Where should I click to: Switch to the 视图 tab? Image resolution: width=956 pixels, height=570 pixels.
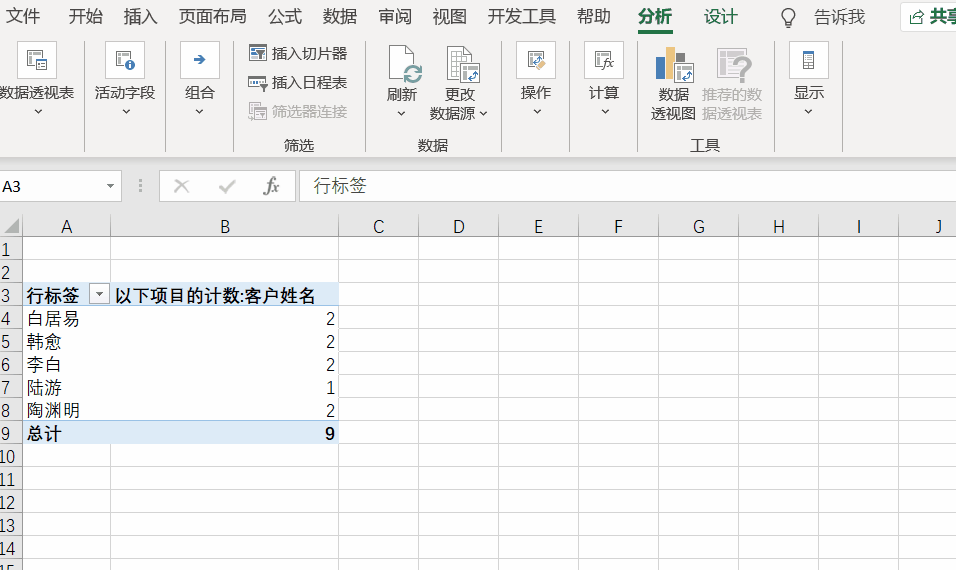tap(449, 16)
